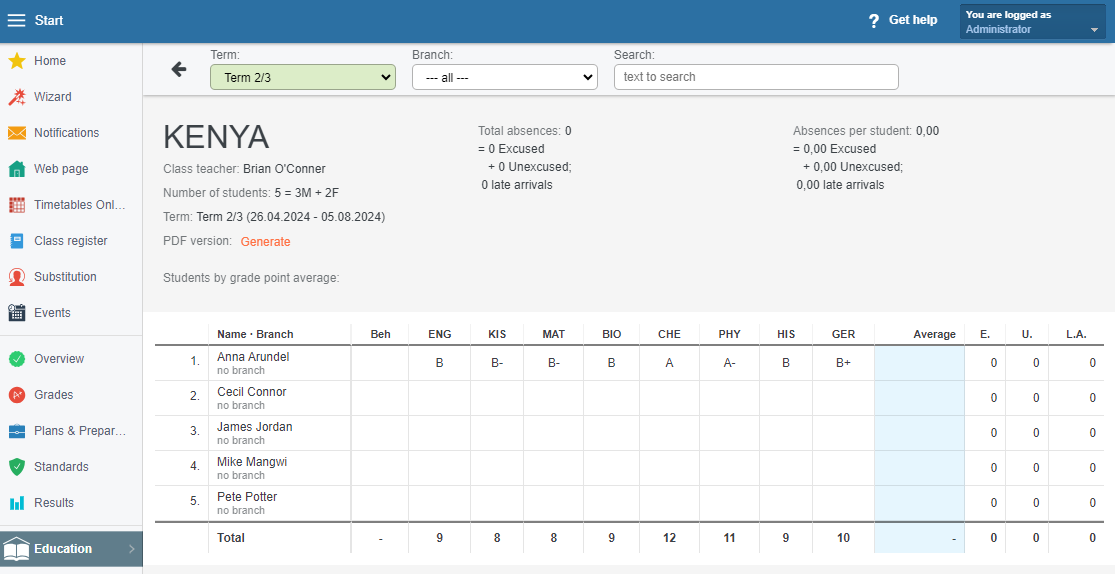1115x574 pixels.
Task: Select Grades in the sidebar
Action: coord(54,395)
